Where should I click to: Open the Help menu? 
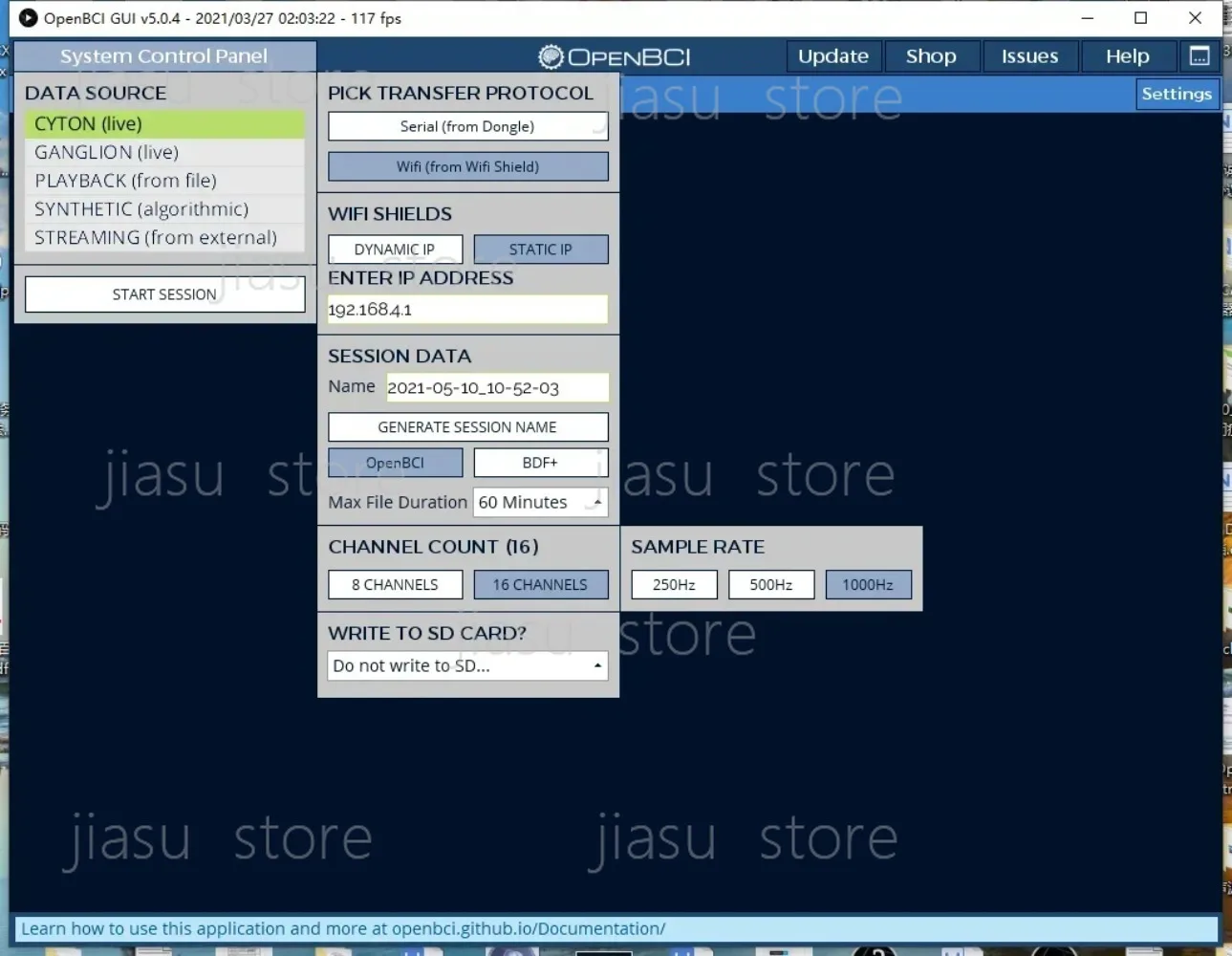tap(1128, 56)
